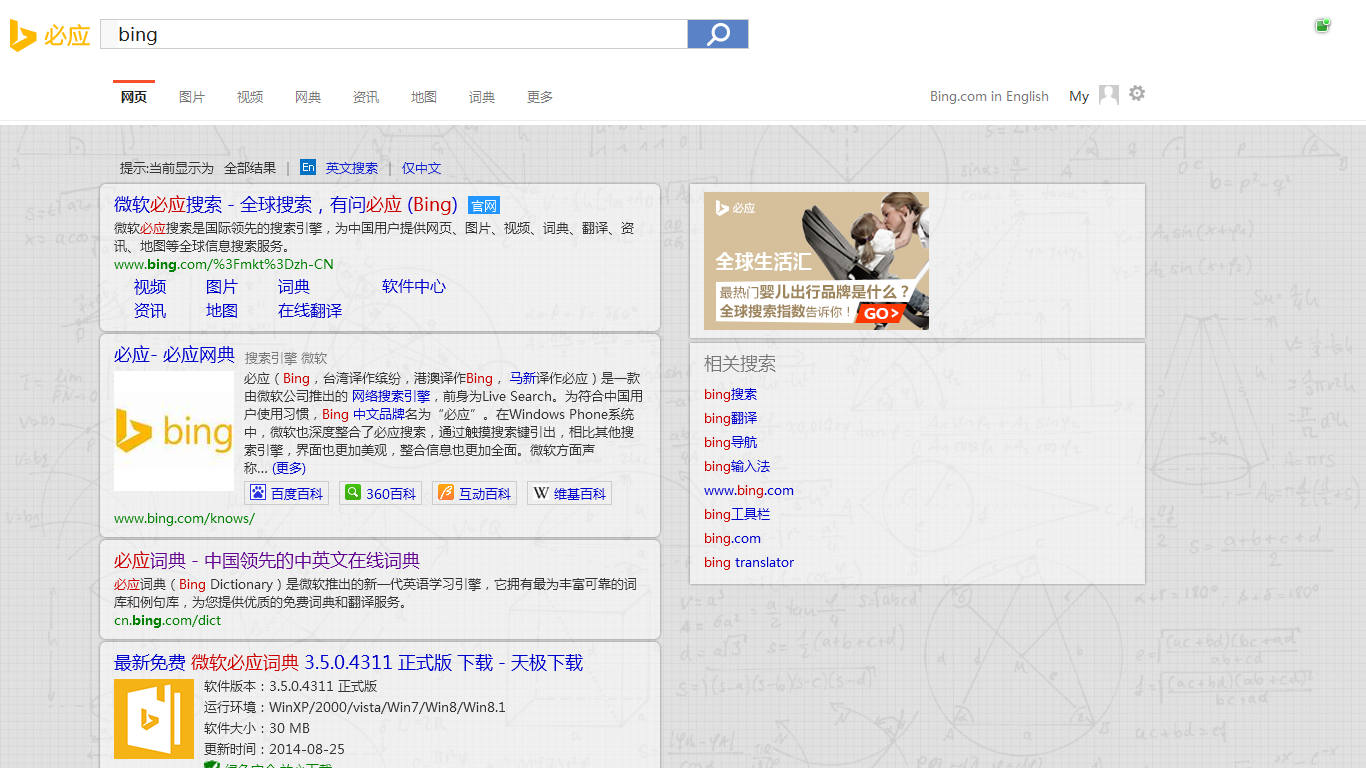Viewport: 1366px width, 768px height.
Task: Switch to the 图片 images tab
Action: 192,96
